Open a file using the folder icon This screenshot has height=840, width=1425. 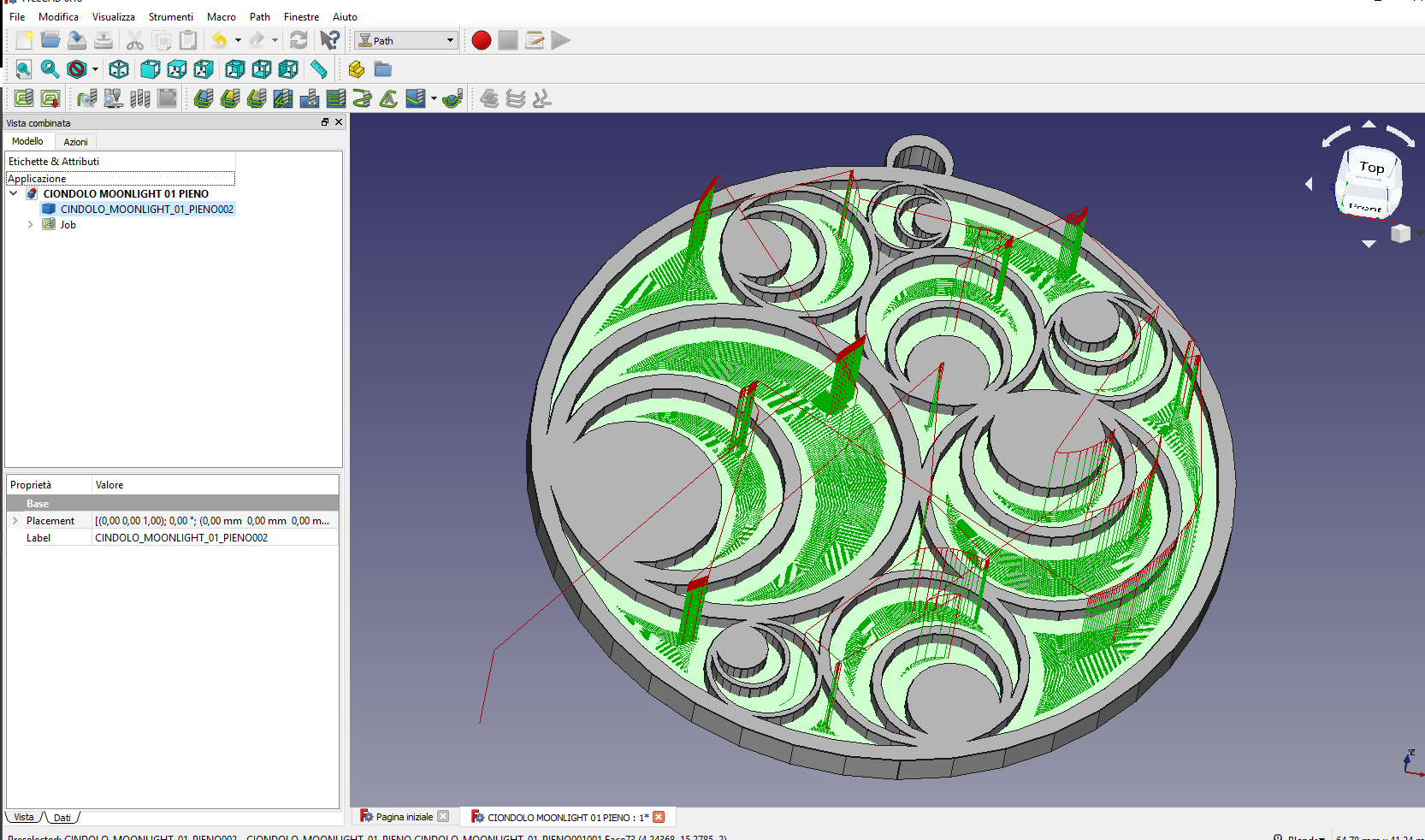[50, 40]
